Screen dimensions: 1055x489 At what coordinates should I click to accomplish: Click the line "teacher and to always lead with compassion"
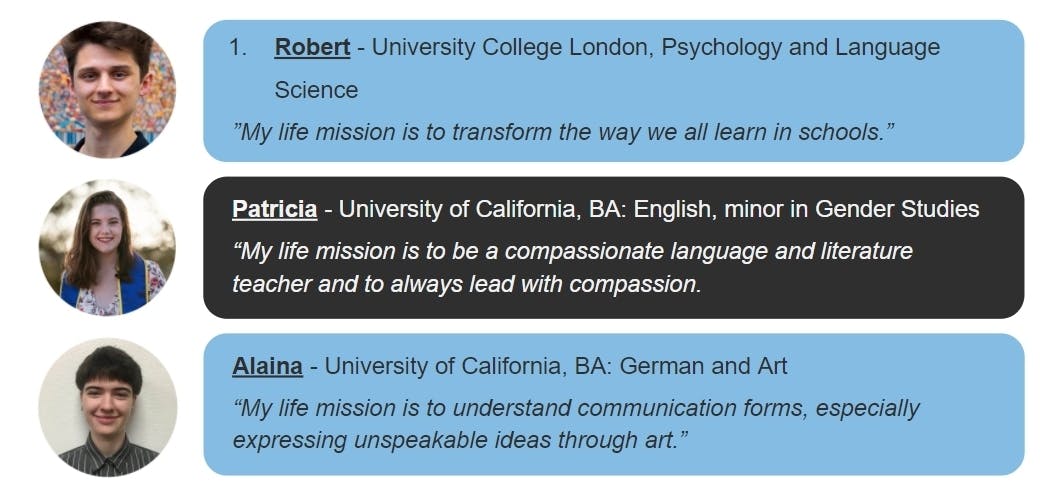[465, 284]
